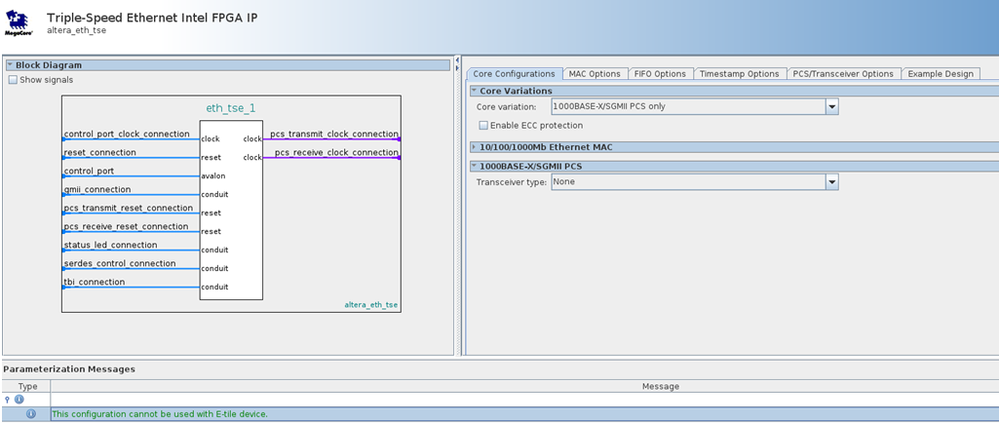Click the status_led_connection label
This screenshot has width=999, height=426.
pos(110,245)
